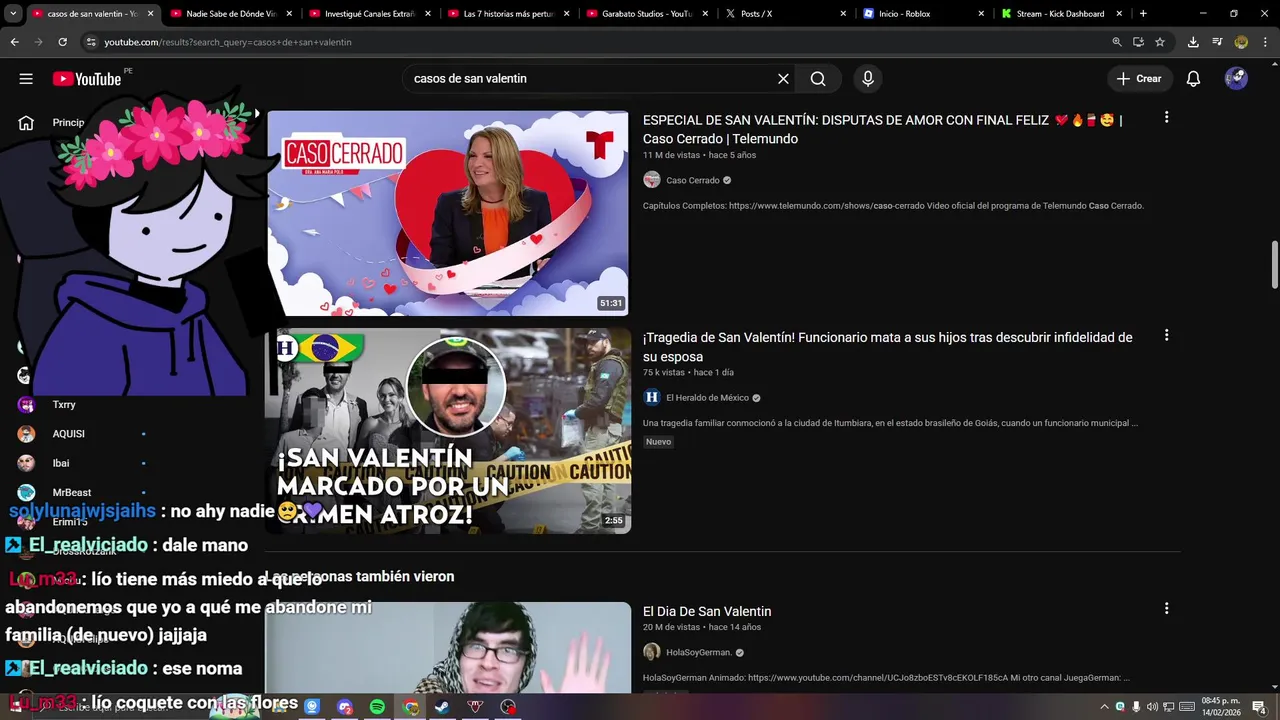The width and height of the screenshot is (1280, 720).
Task: Switch to the Inicio - Roblox tab
Action: click(x=923, y=14)
